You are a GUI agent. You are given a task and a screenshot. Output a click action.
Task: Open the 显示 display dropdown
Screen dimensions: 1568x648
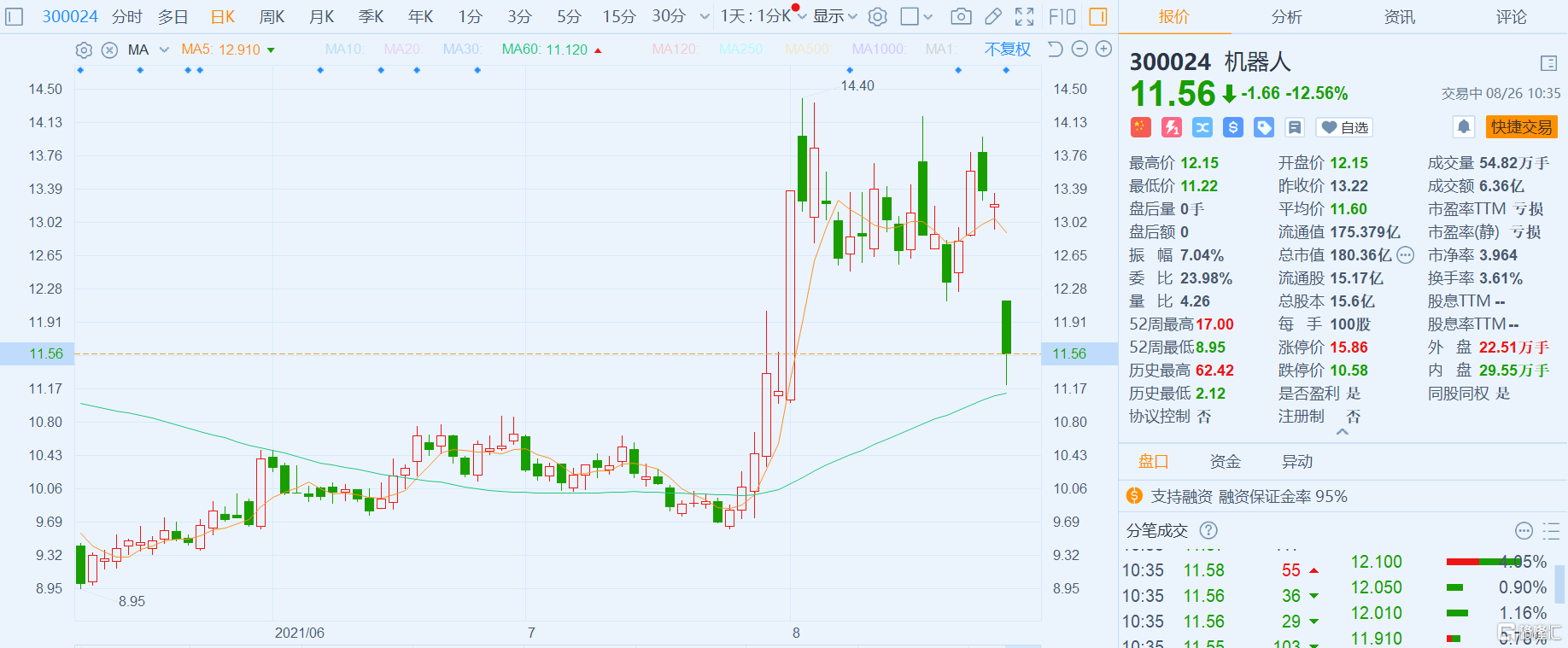[834, 16]
